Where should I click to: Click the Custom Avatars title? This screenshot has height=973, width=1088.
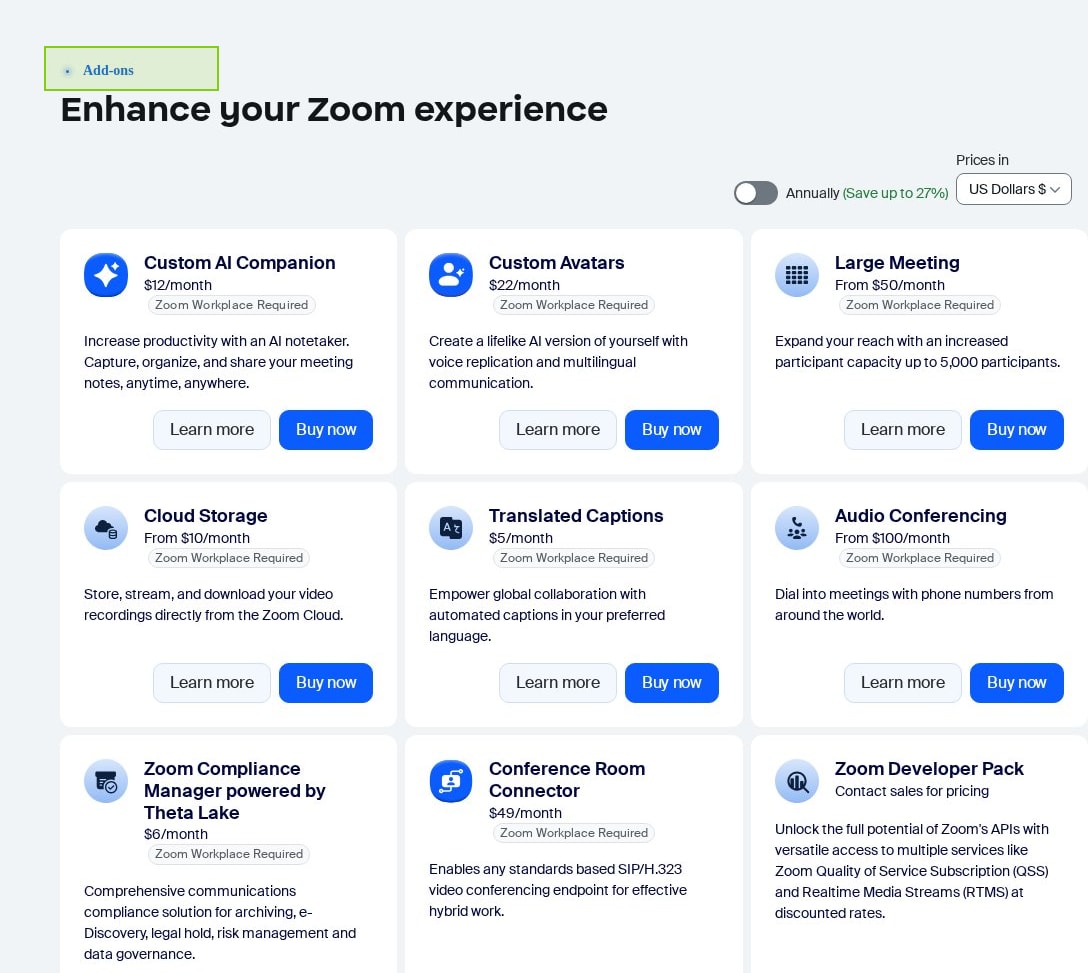[556, 263]
